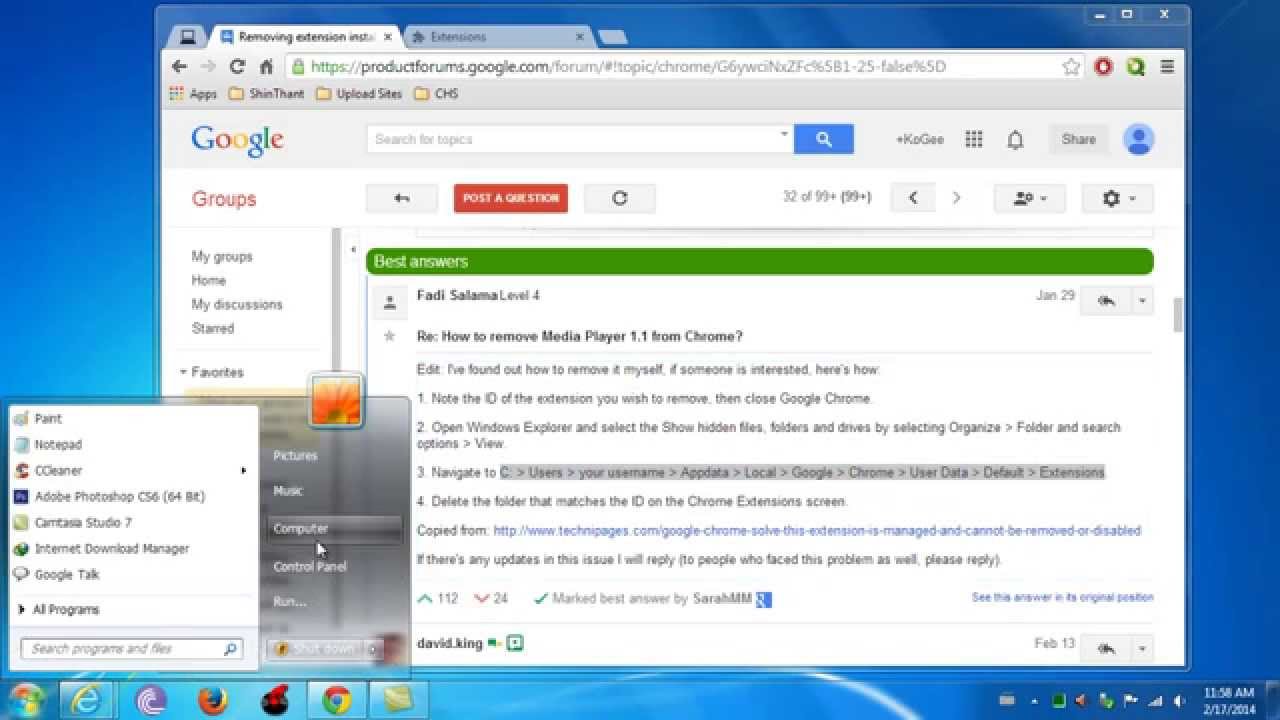The image size is (1280, 720).
Task: Open Internet Explorer from the taskbar
Action: pos(87,700)
